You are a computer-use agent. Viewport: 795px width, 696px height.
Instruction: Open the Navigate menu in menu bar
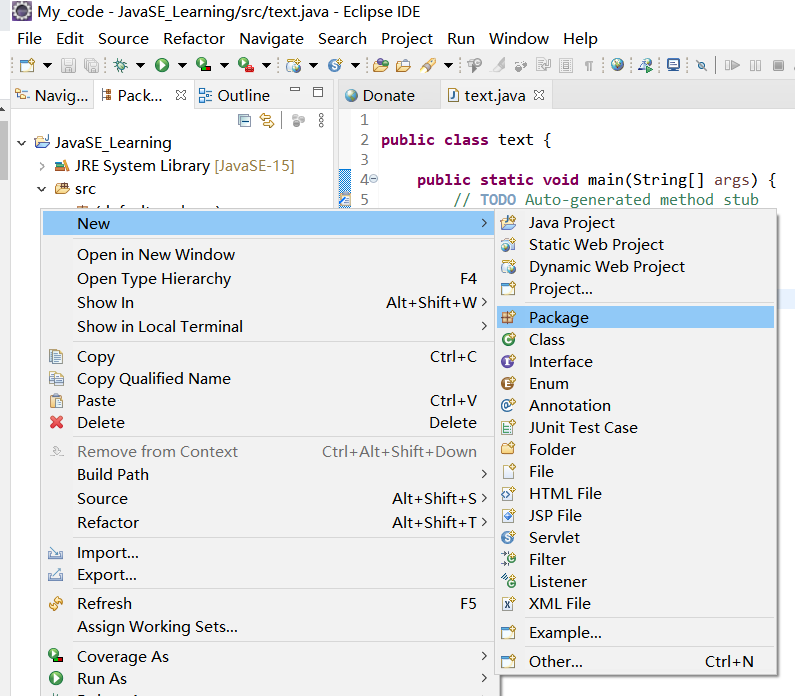(271, 39)
